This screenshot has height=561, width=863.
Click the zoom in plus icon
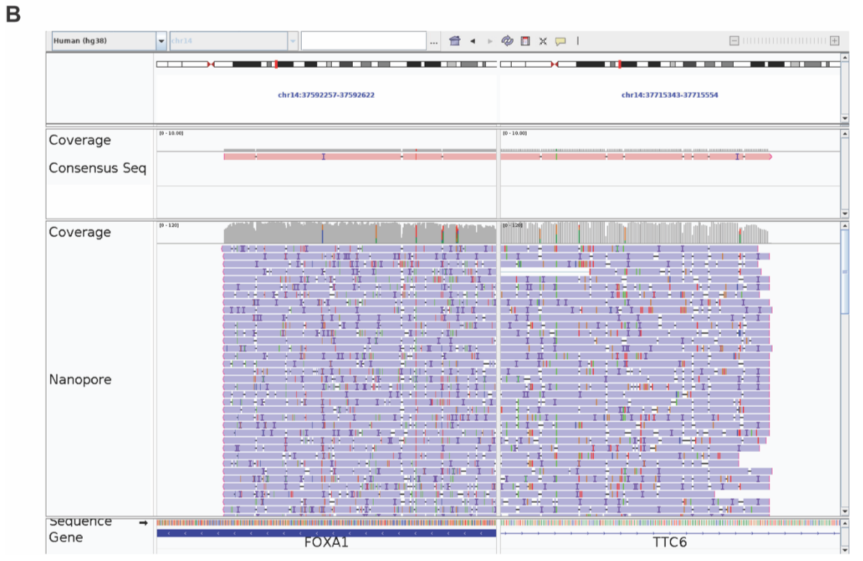click(x=834, y=41)
